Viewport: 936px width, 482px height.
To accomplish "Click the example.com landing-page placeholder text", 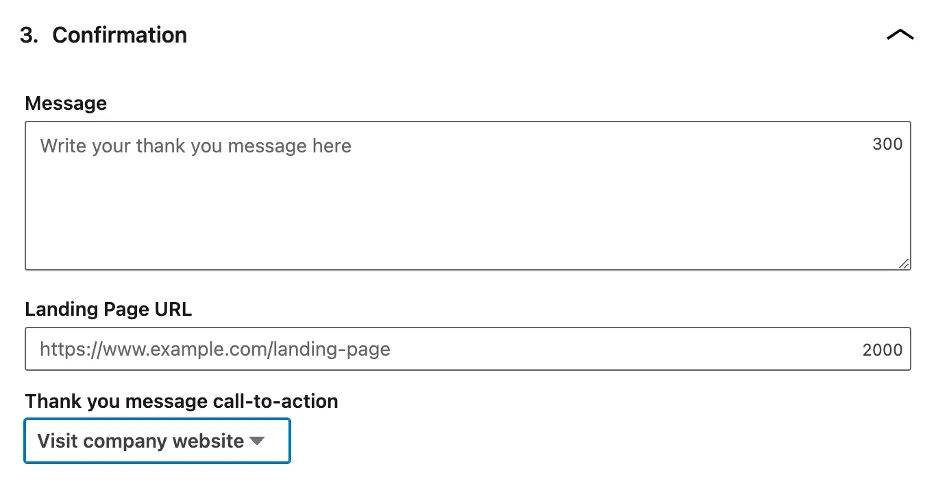I will [x=215, y=349].
